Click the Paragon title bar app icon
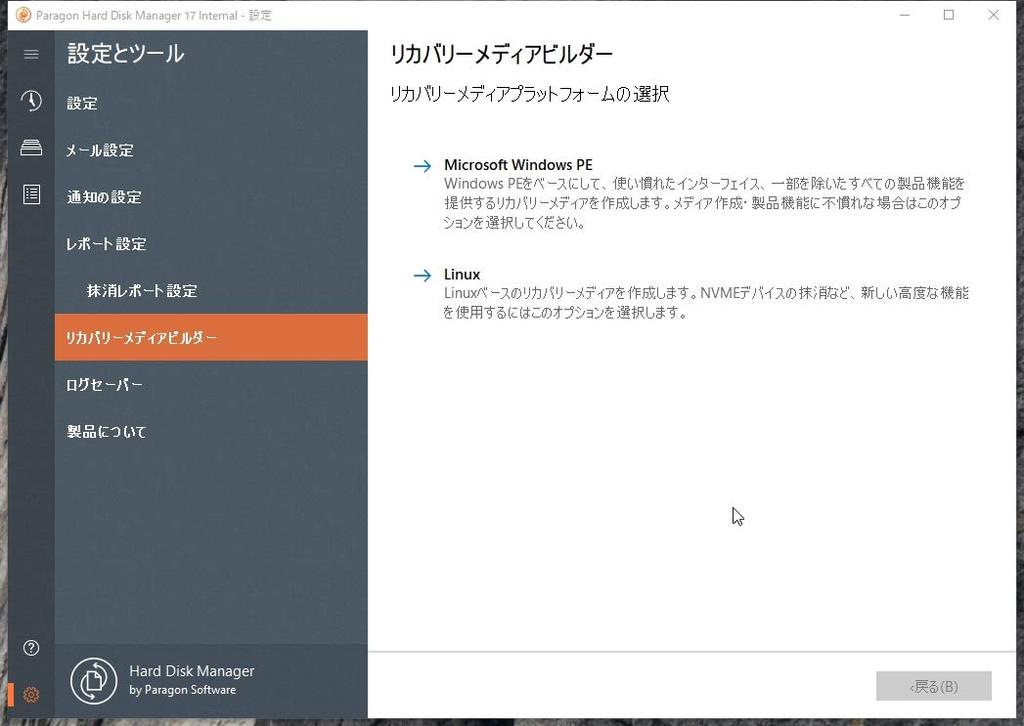 pyautogui.click(x=23, y=15)
